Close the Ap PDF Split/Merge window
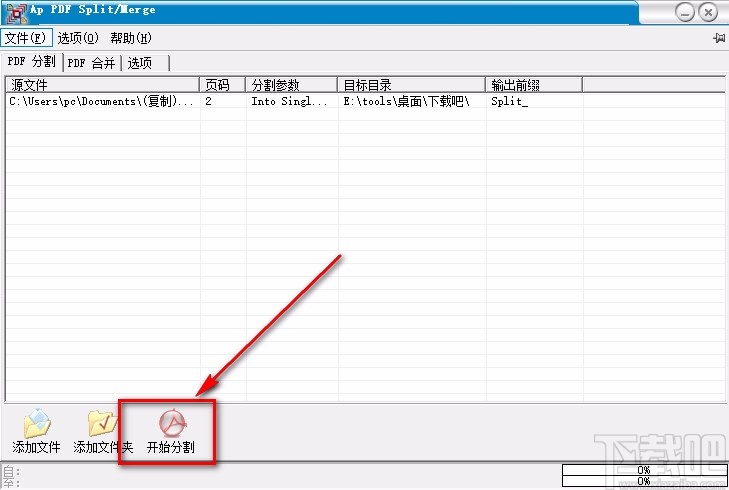This screenshot has height=490, width=729. pyautogui.click(x=709, y=13)
